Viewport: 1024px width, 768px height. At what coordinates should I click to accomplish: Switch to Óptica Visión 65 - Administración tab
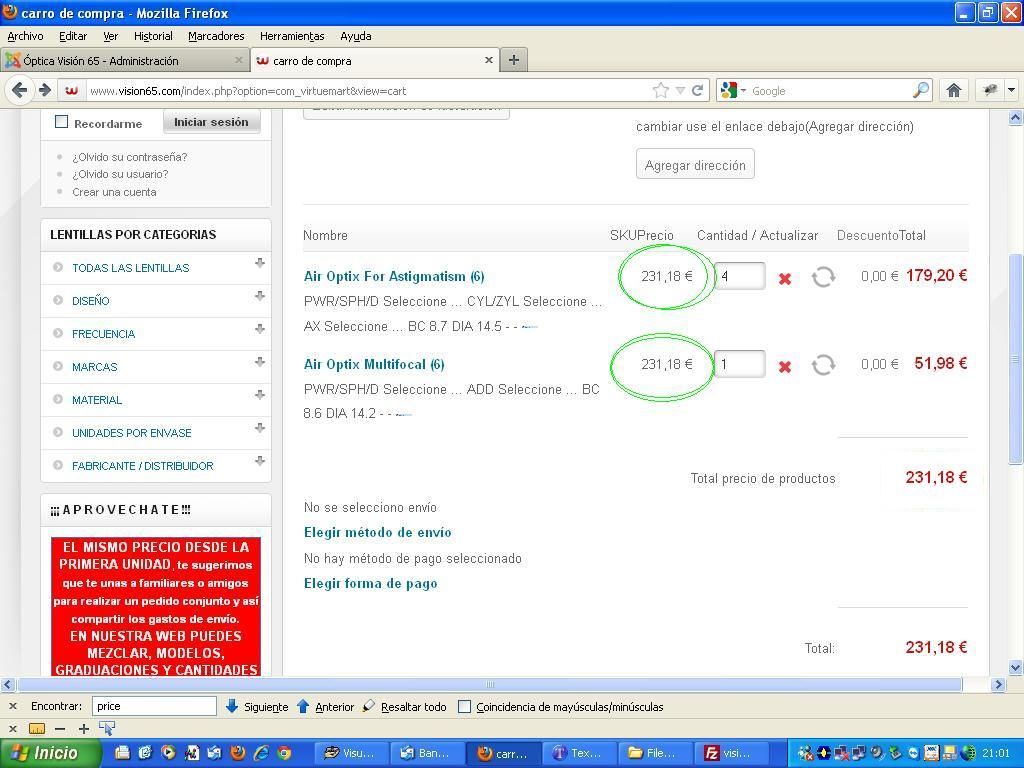124,60
